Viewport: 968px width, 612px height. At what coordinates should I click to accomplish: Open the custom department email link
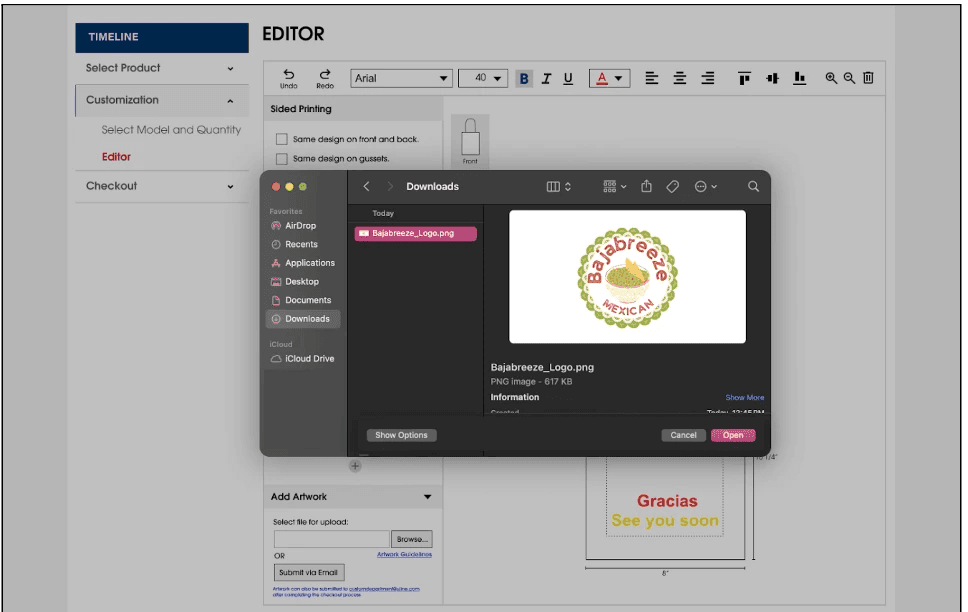coord(384,589)
